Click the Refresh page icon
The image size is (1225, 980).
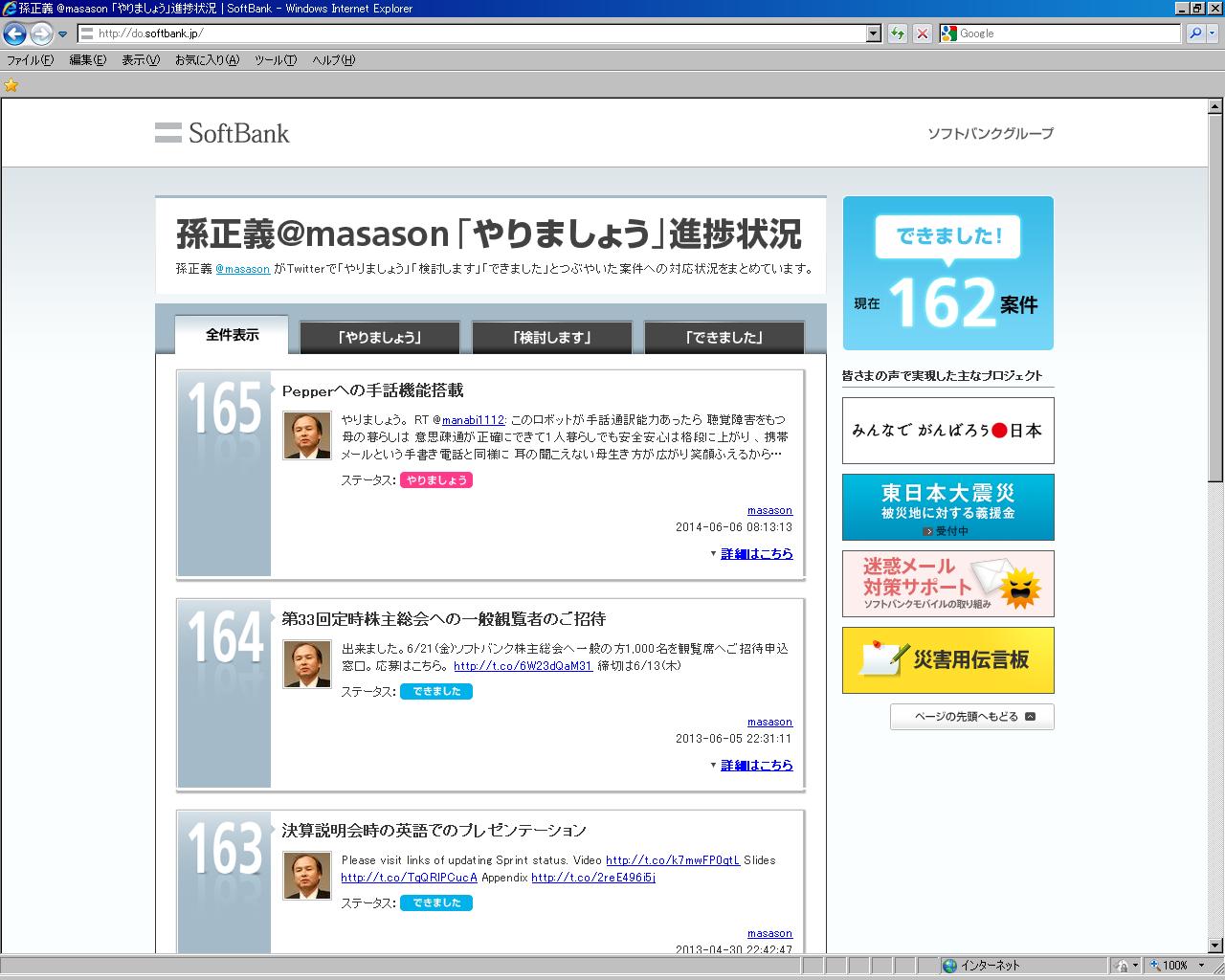click(x=898, y=33)
